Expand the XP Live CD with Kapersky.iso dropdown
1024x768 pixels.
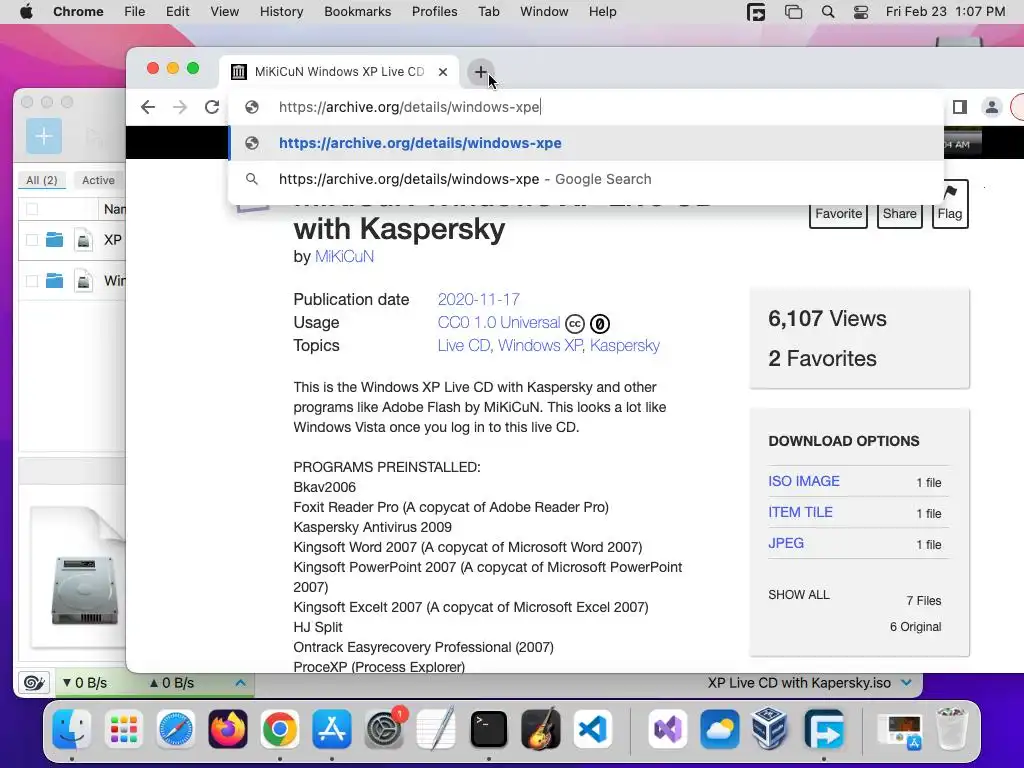tap(906, 683)
